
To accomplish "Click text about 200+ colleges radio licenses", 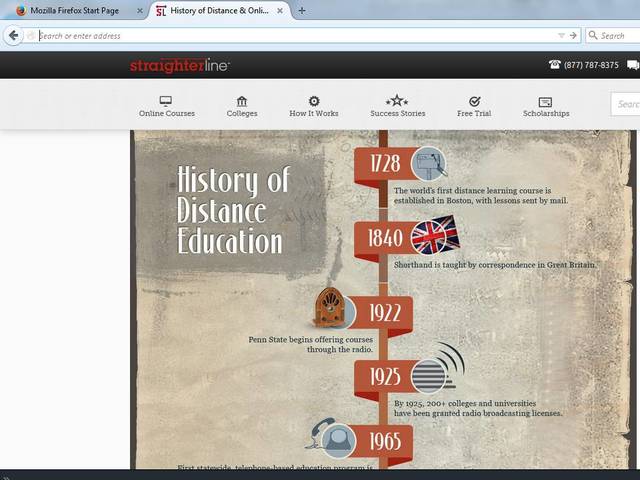I will 478,408.
